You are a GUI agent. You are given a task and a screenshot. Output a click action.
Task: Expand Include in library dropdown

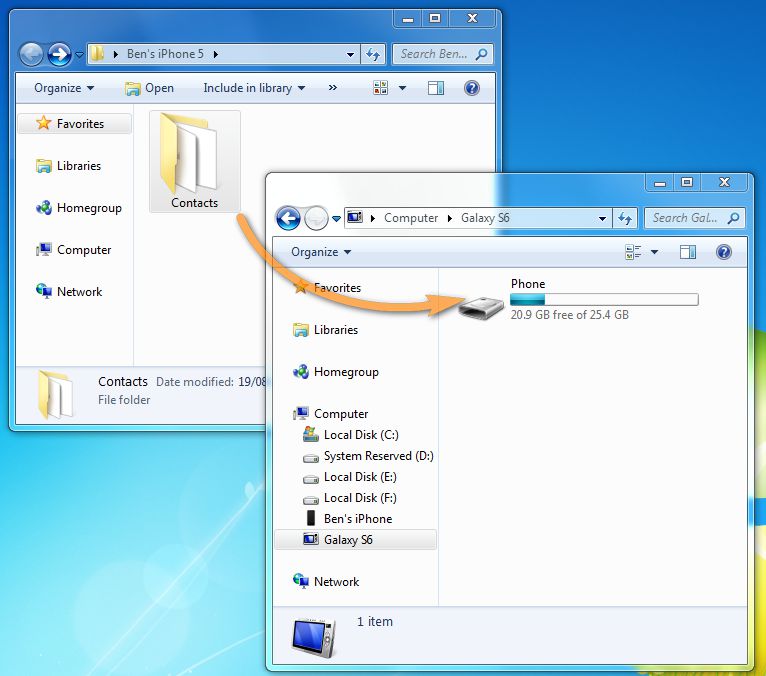254,88
